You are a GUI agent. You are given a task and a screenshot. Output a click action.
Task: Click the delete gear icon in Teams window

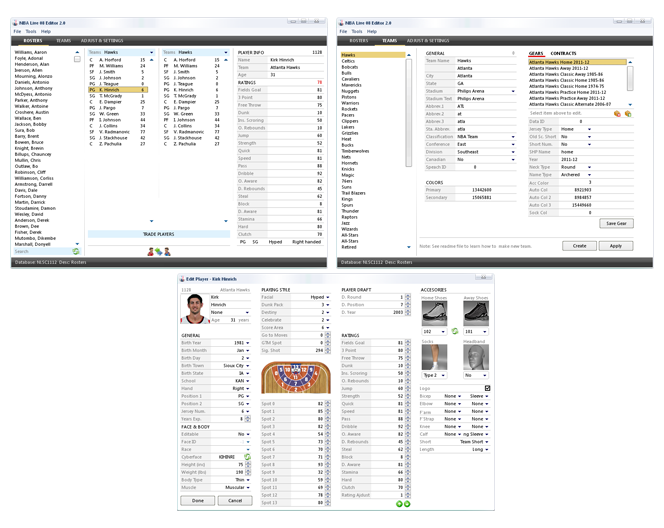tap(617, 113)
